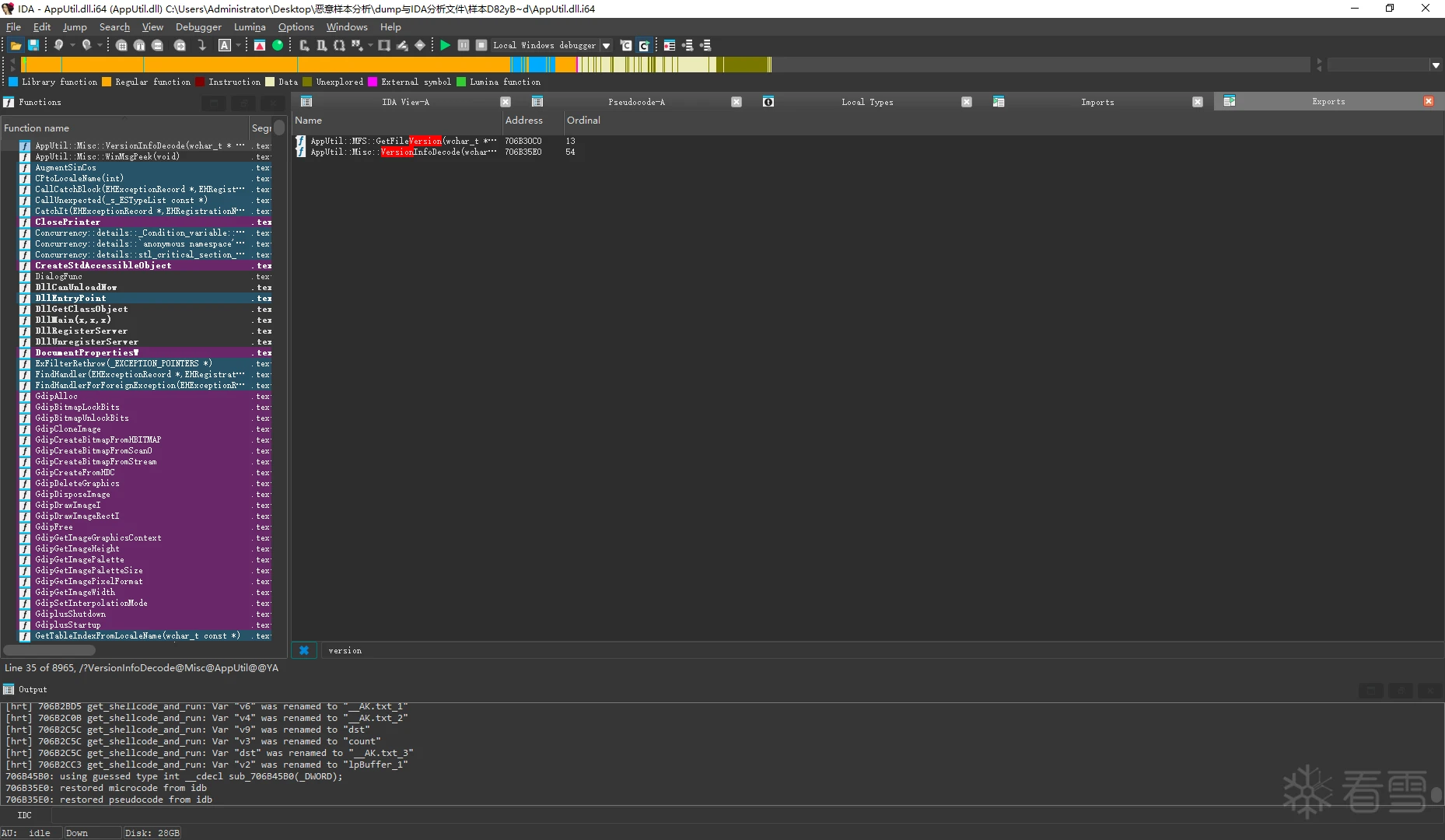Start the debugger with green play button

445,46
